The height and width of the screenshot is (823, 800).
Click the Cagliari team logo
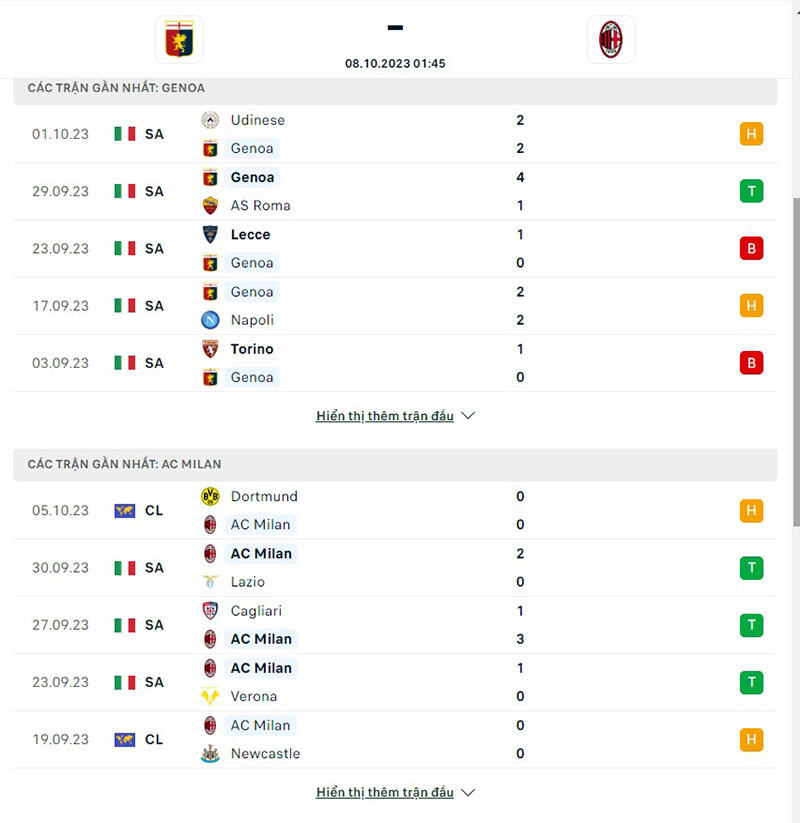click(210, 611)
